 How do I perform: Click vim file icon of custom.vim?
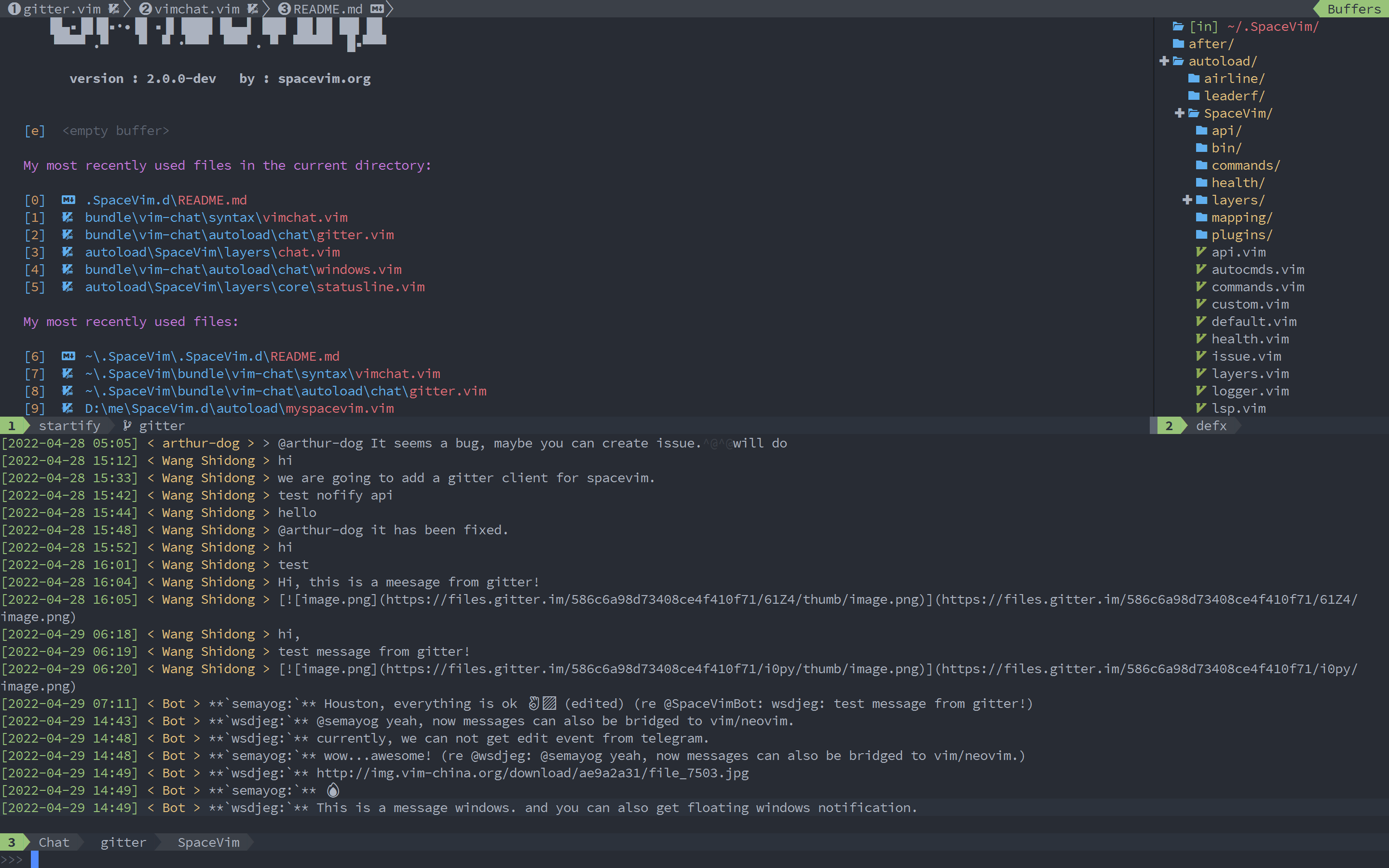click(x=1201, y=304)
